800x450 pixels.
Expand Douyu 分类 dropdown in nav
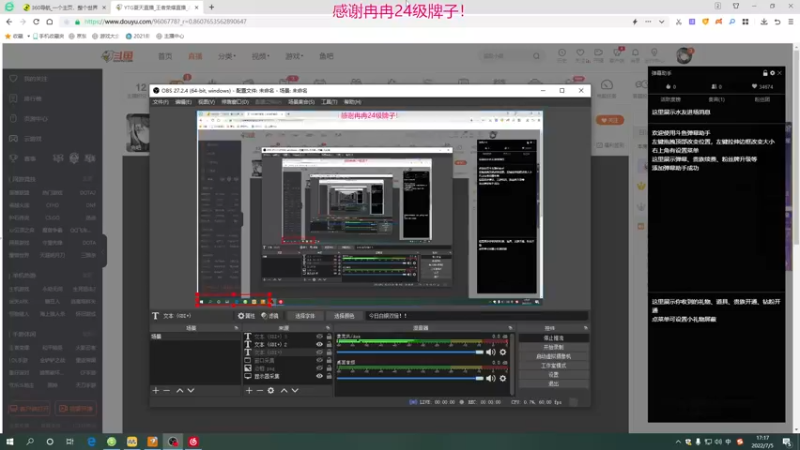227,56
